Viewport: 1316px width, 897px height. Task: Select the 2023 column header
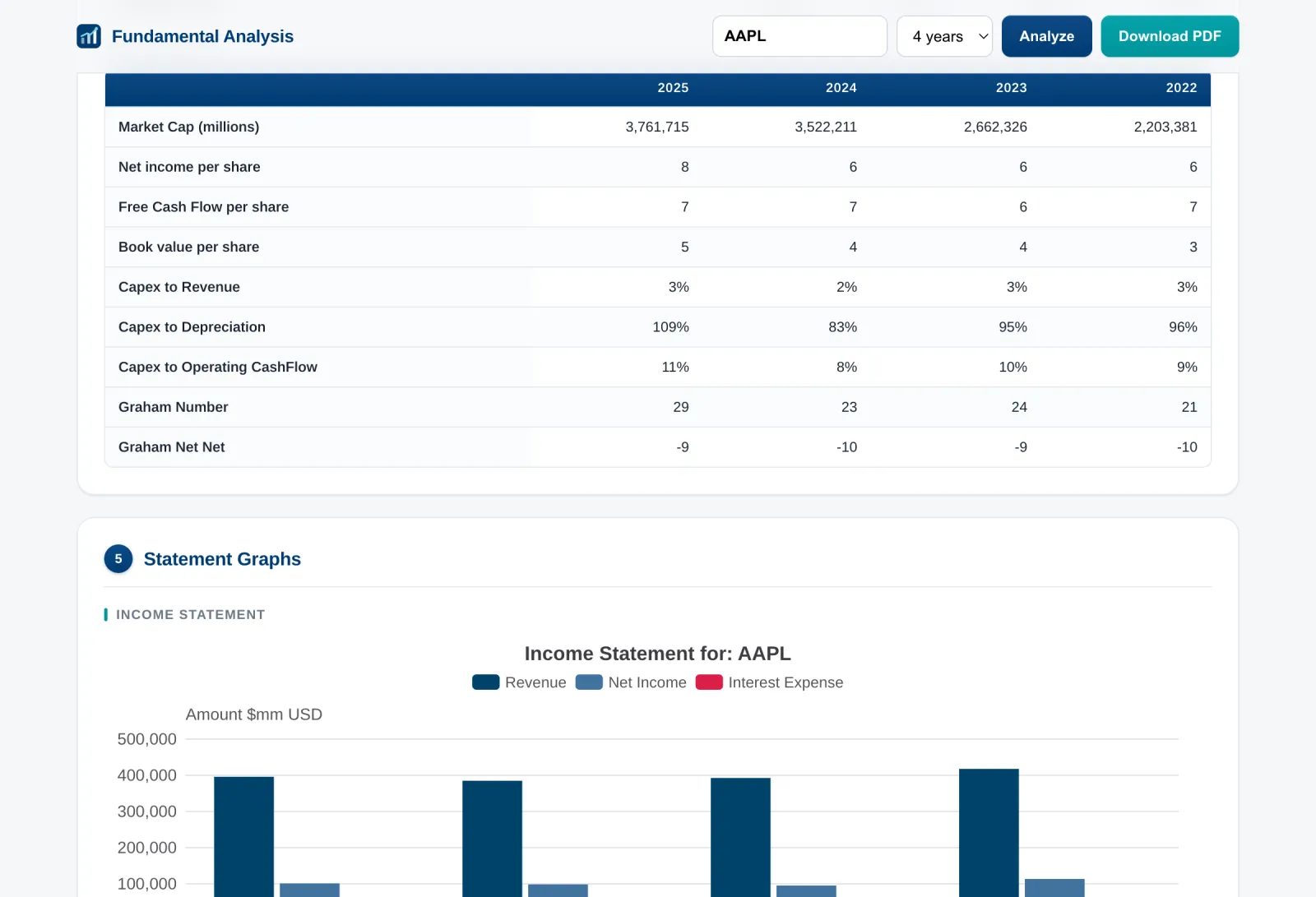click(1011, 88)
